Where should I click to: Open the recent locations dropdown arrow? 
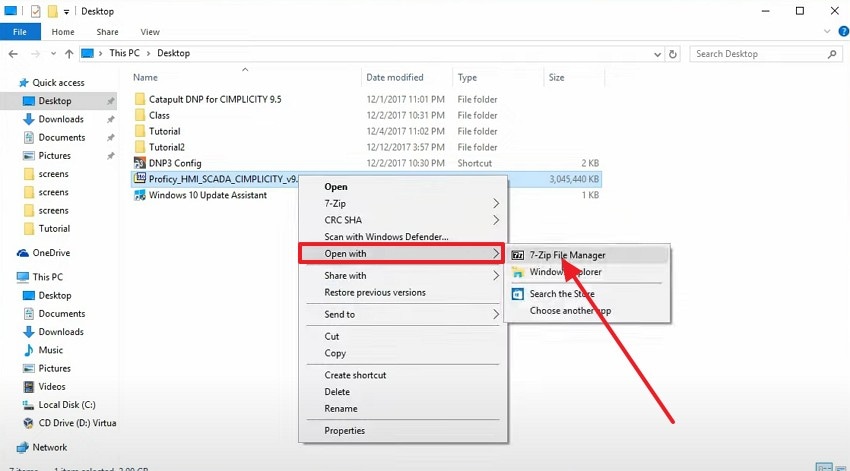[x=53, y=54]
